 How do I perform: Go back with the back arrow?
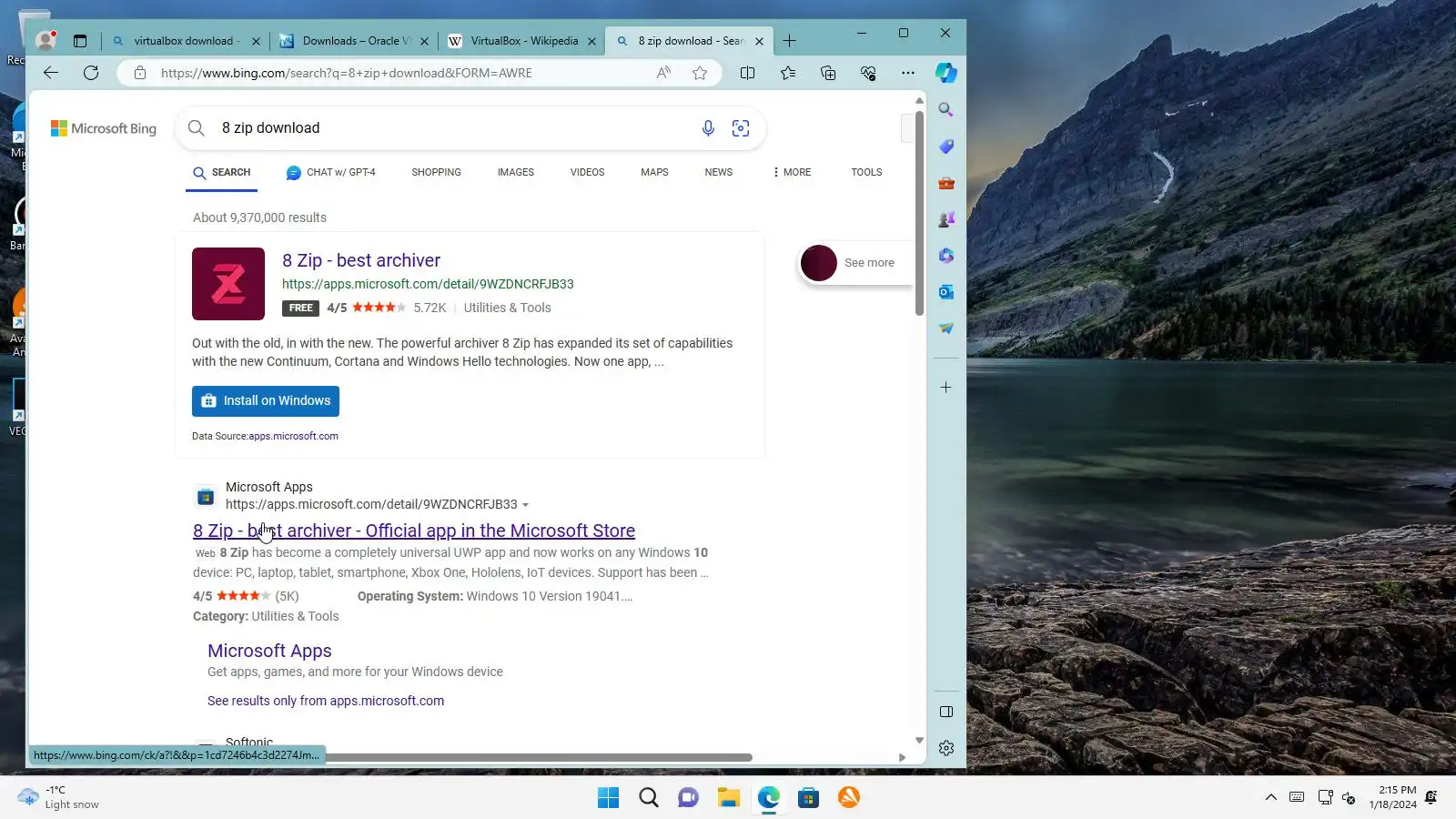coord(51,73)
